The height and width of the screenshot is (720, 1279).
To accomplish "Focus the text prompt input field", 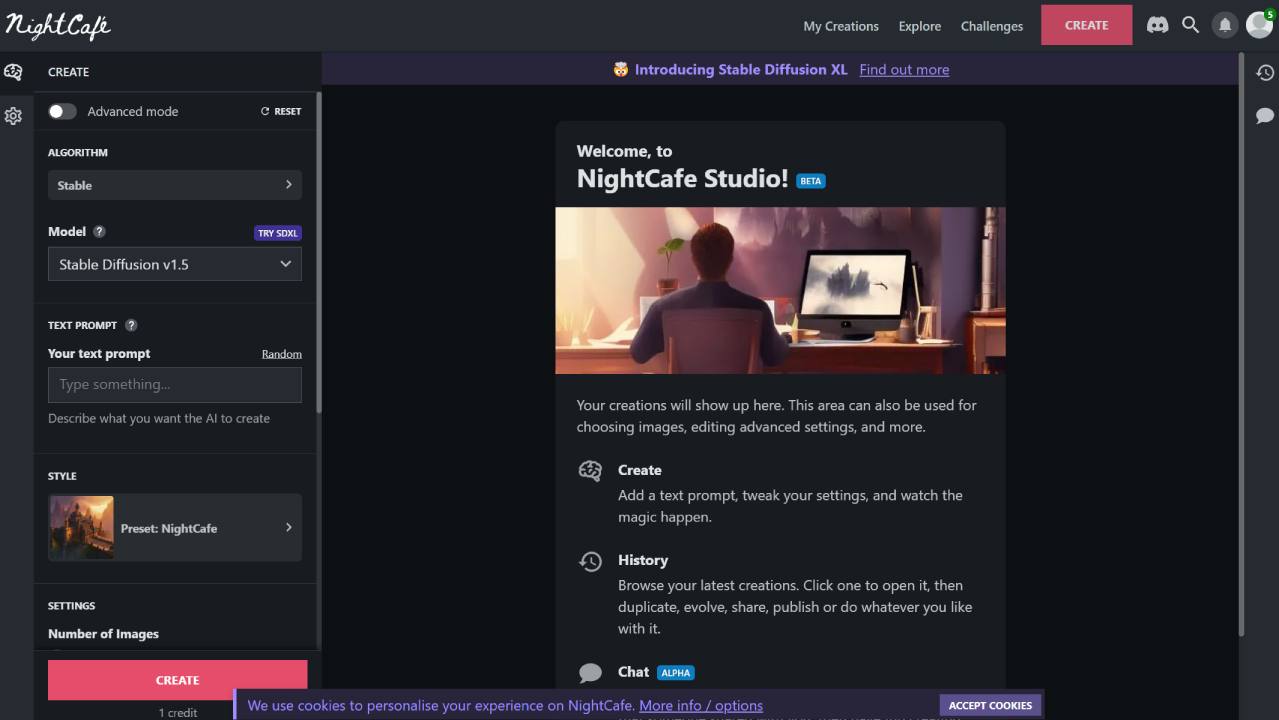I will (175, 385).
